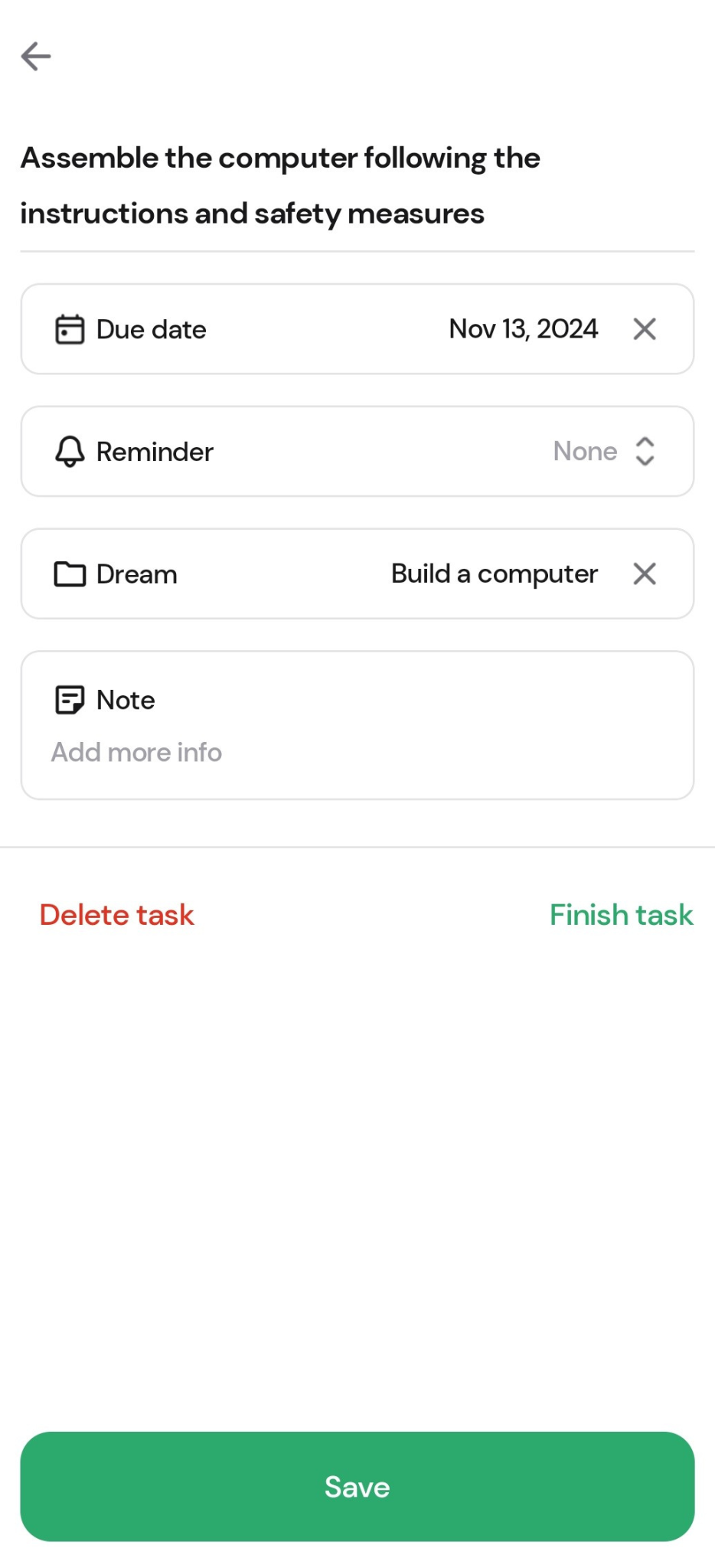Click the calendar icon beside Due date
This screenshot has height=1568, width=715.
tap(70, 329)
